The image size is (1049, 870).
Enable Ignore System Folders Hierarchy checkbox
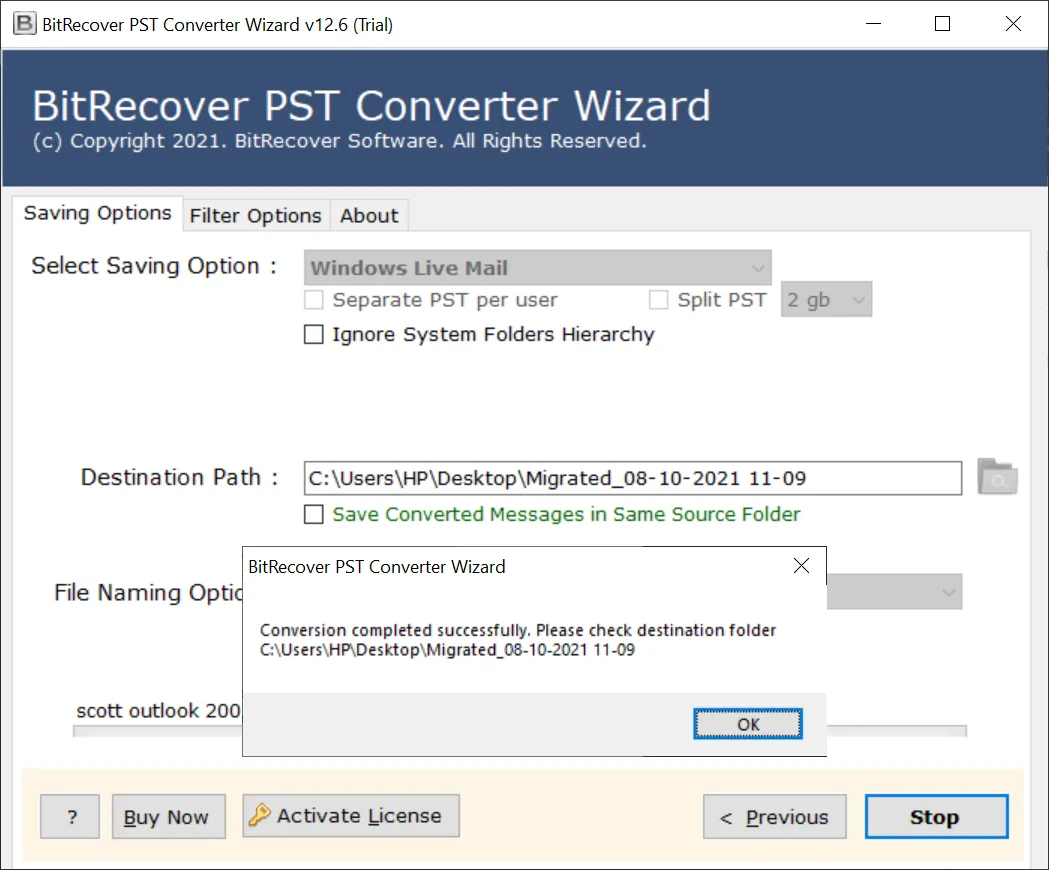click(x=314, y=335)
